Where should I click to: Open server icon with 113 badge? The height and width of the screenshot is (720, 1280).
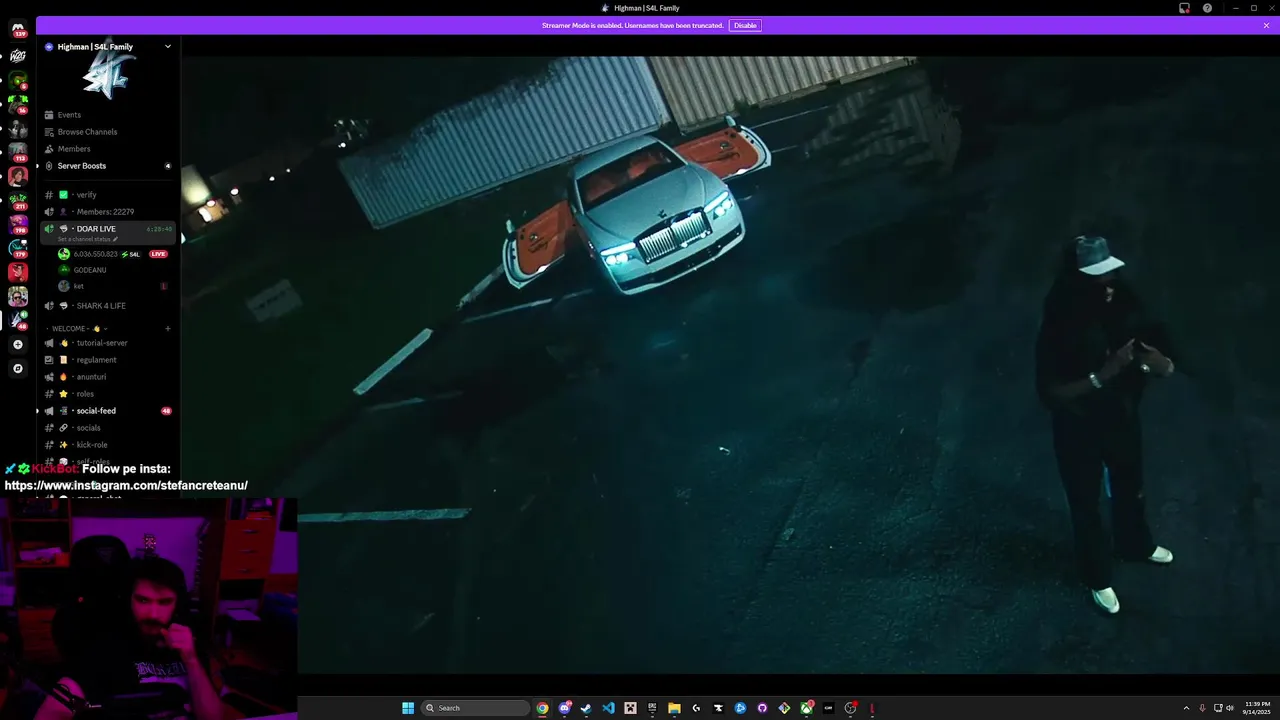[17, 152]
